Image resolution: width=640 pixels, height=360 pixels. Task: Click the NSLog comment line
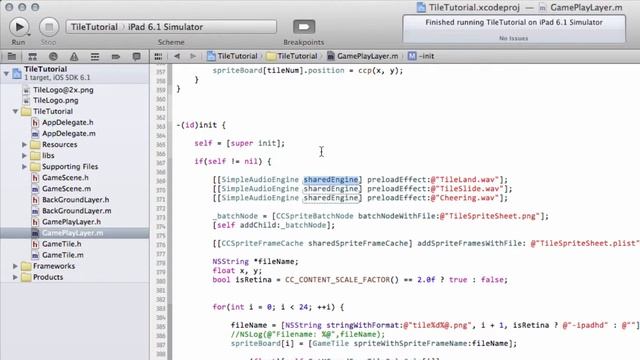tap(308, 334)
